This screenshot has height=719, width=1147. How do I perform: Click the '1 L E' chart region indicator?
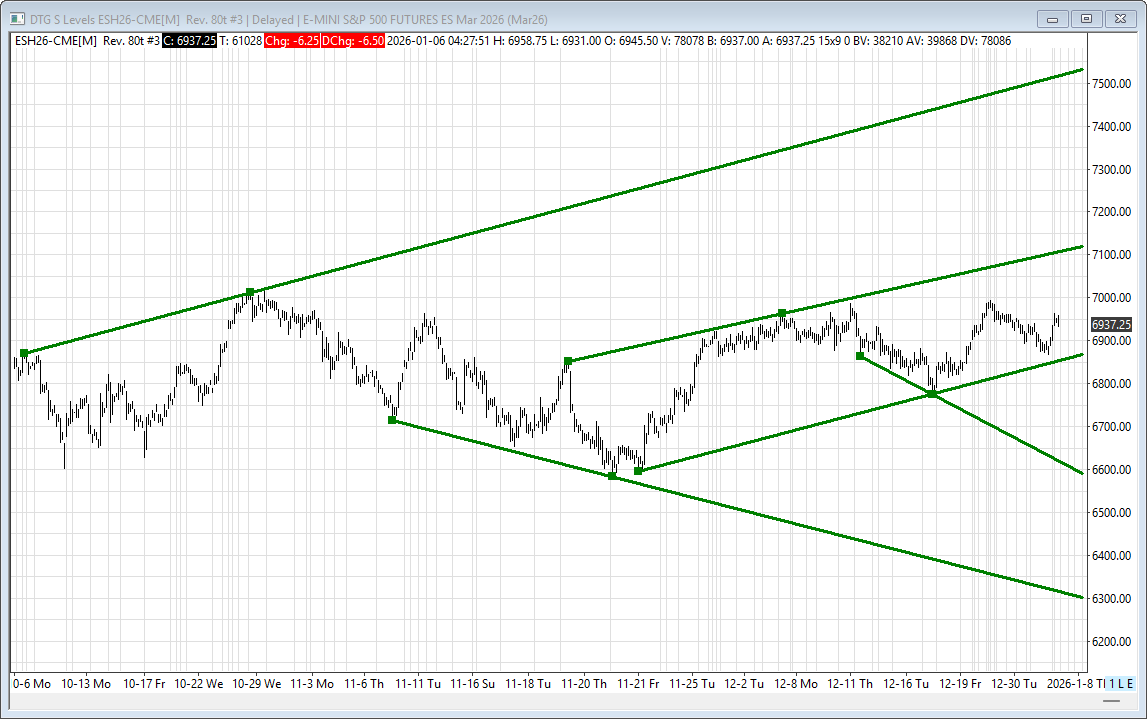click(1121, 683)
